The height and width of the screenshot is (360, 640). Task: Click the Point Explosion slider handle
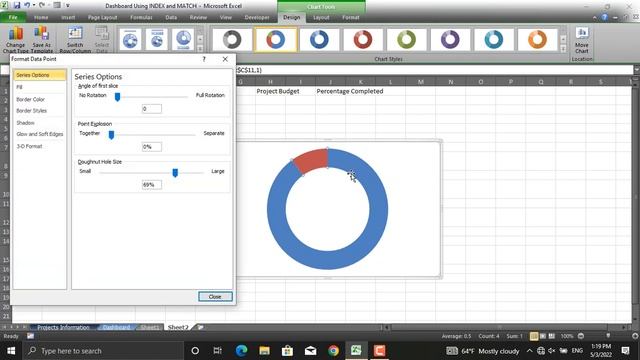111,135
